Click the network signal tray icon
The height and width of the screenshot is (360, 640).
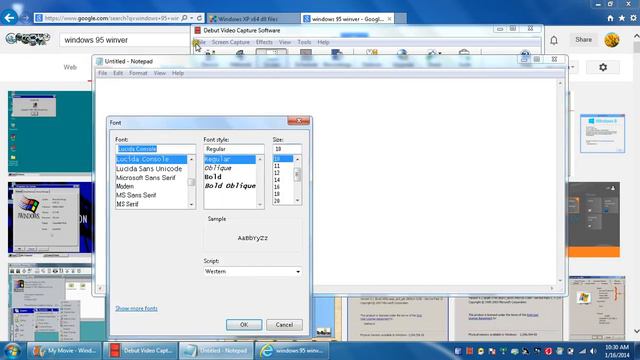coord(582,351)
